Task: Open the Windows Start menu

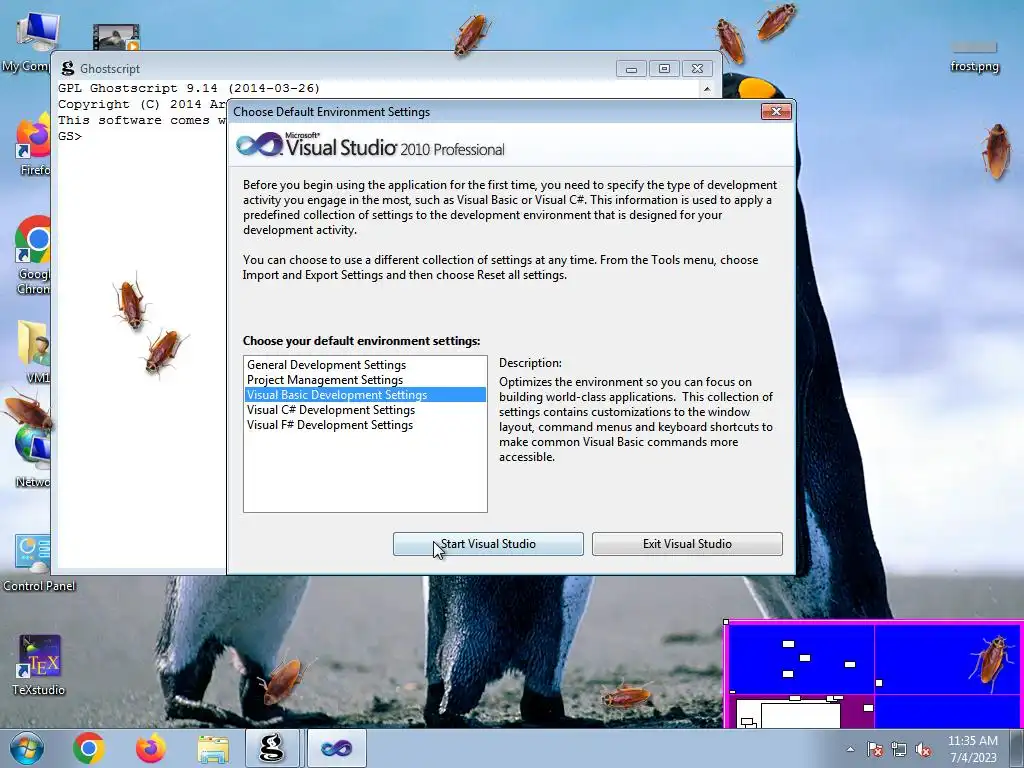Action: [x=26, y=748]
